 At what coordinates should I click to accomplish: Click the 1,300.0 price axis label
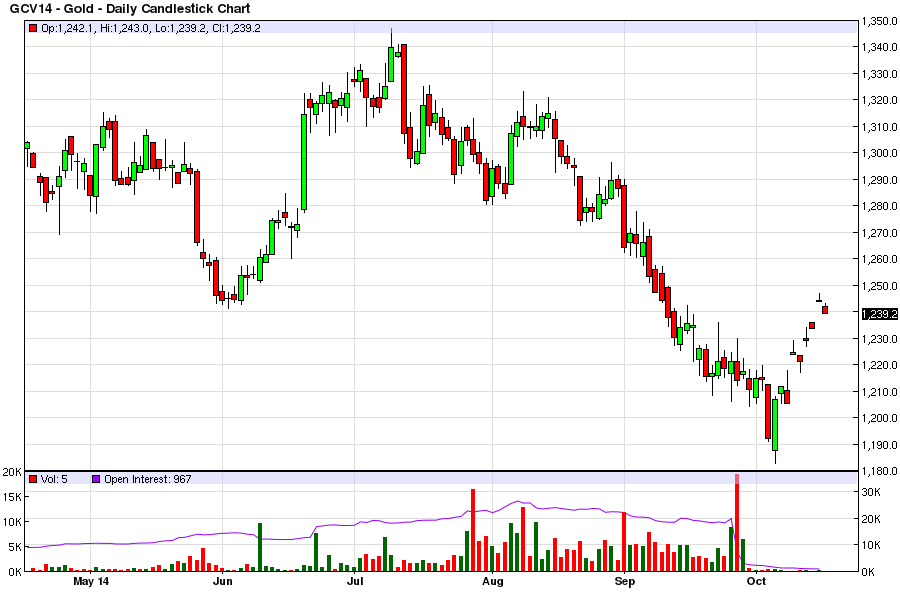[879, 153]
